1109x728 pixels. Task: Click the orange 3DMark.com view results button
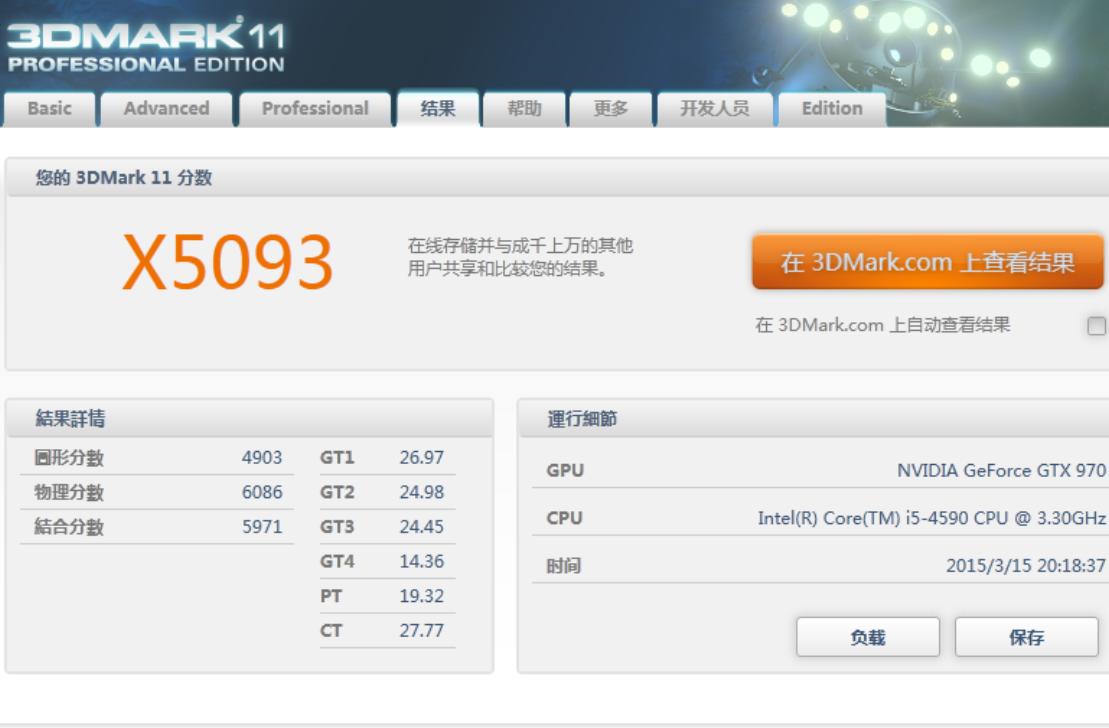(927, 262)
